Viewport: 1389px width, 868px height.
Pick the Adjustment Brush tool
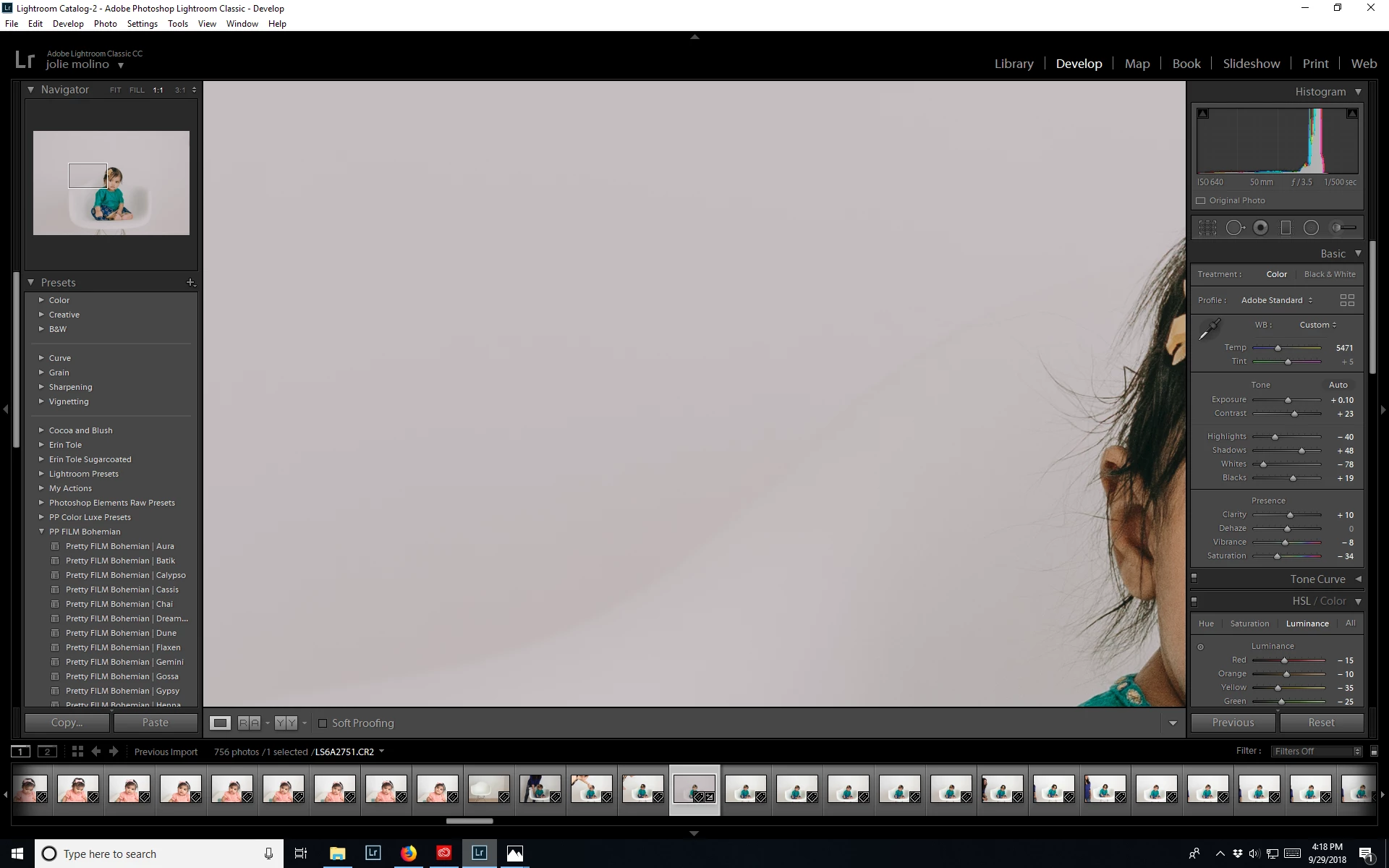click(1343, 228)
